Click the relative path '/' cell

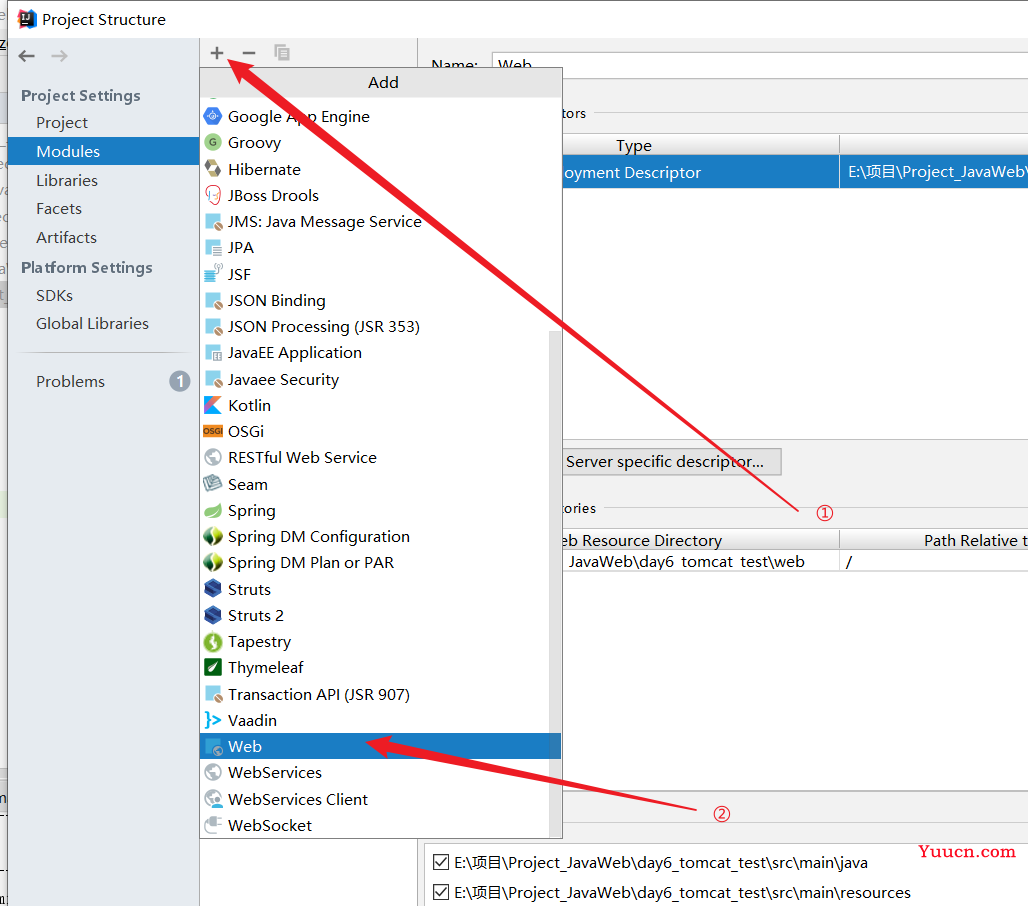pyautogui.click(x=934, y=561)
